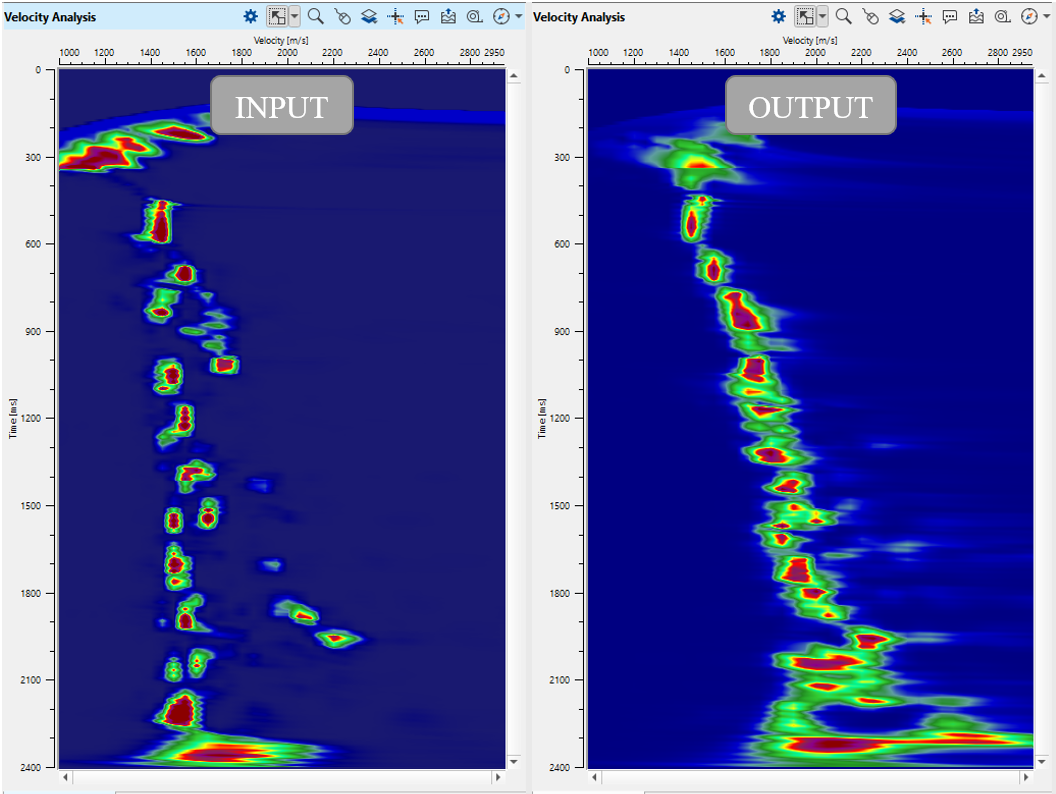This screenshot has width=1056, height=794.
Task: Click the compass navigation icon in right panel
Action: point(1029,16)
